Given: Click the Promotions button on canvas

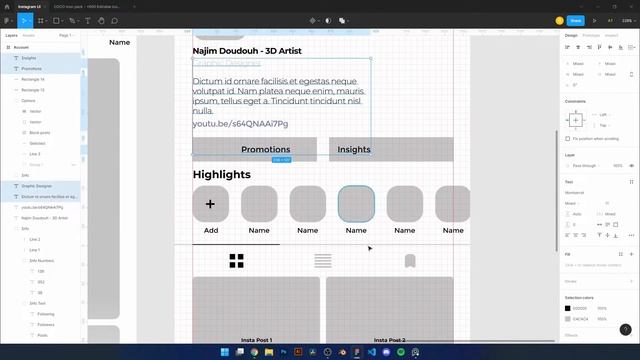Looking at the screenshot, I should tap(254, 149).
